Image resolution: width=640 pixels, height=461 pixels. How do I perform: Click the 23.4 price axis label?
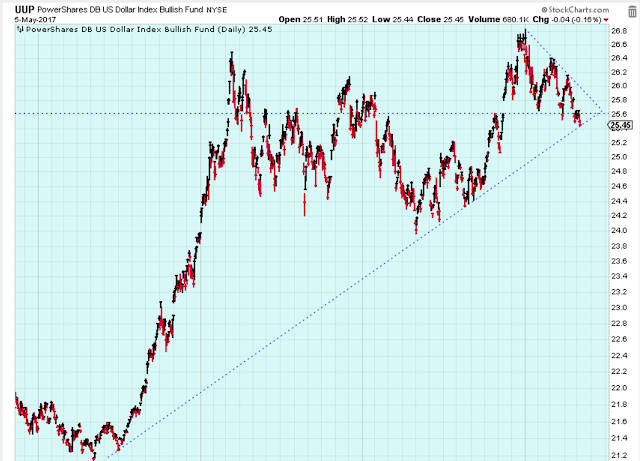(619, 276)
